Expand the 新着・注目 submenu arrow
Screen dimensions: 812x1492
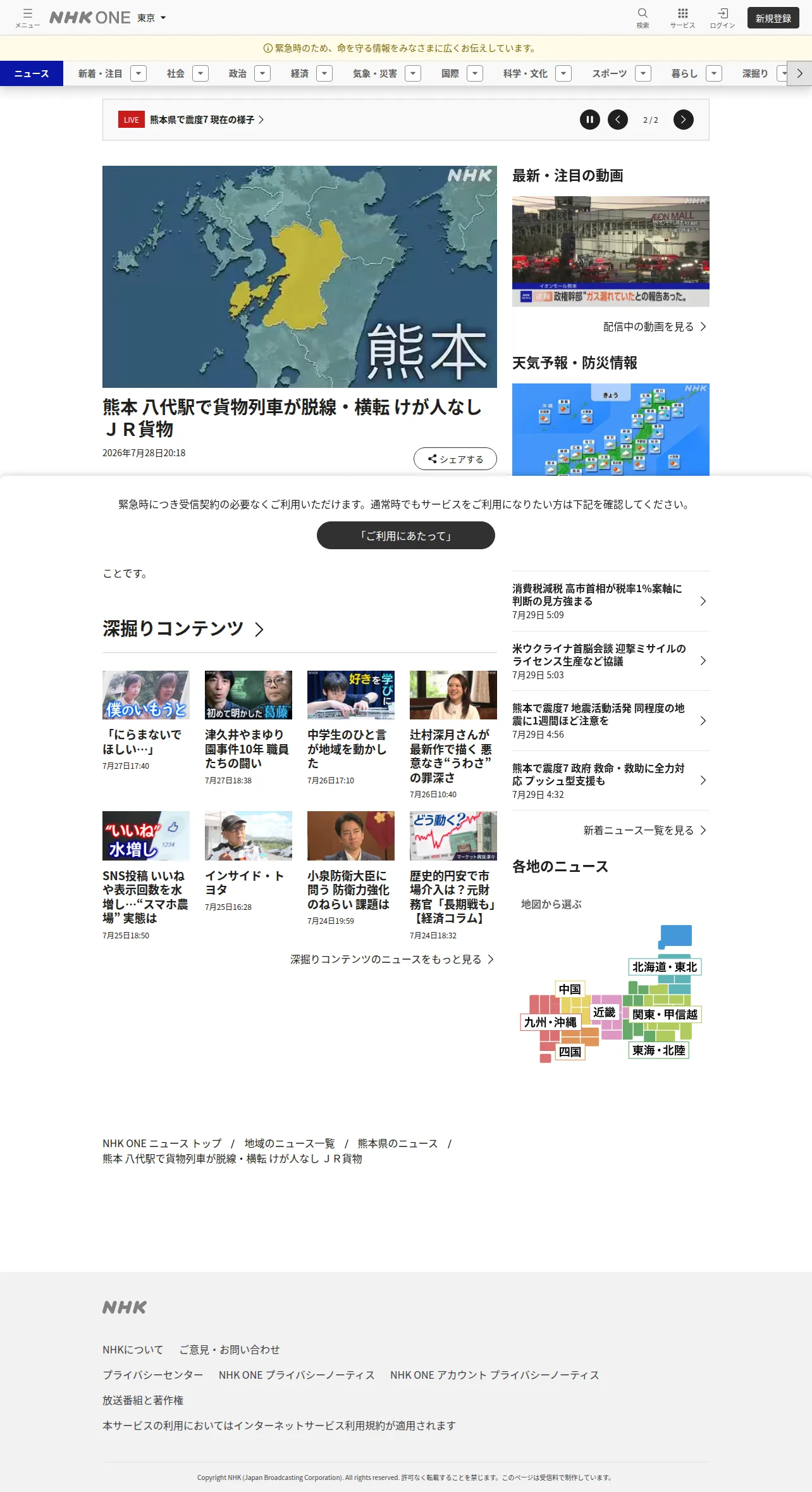click(x=138, y=73)
